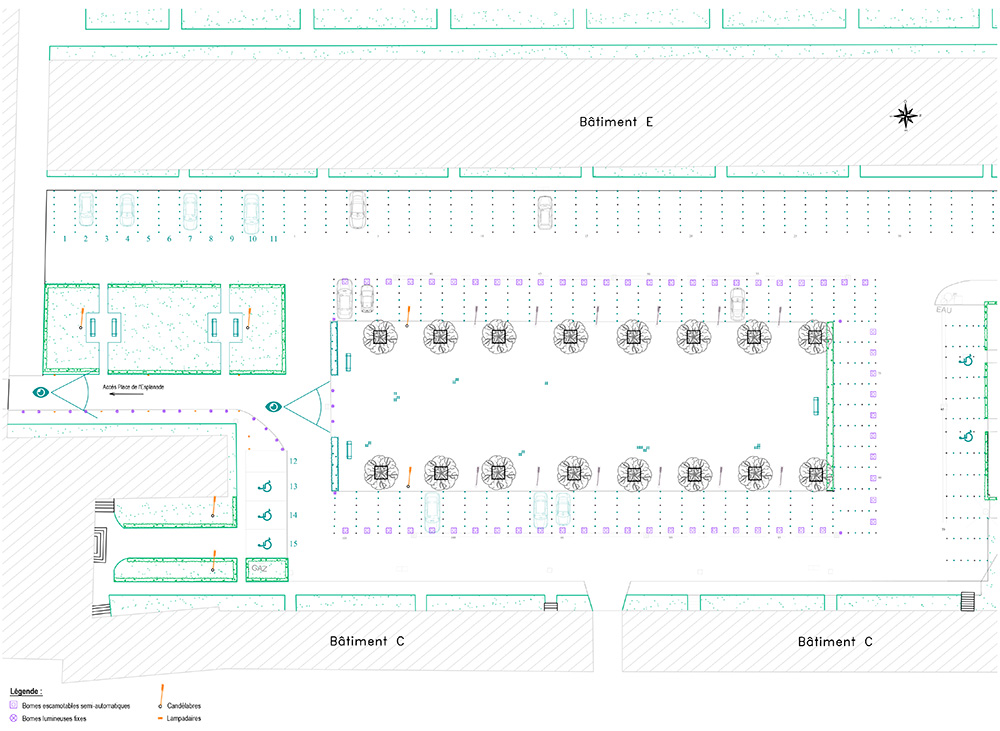Click the wheelchair parking symbol just below EAU
This screenshot has width=1000, height=731.
(x=966, y=361)
